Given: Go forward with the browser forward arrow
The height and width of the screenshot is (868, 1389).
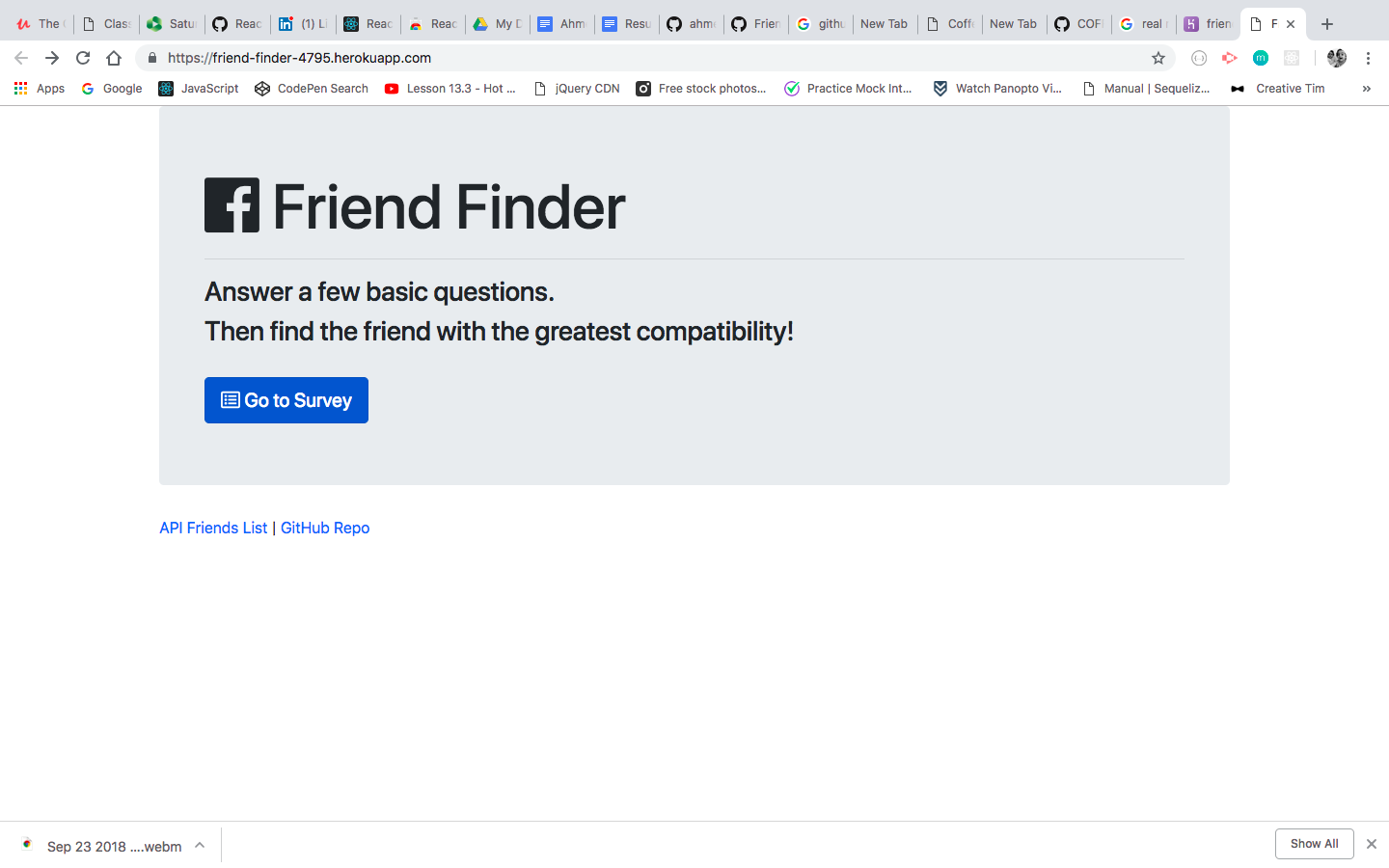Looking at the screenshot, I should (52, 58).
